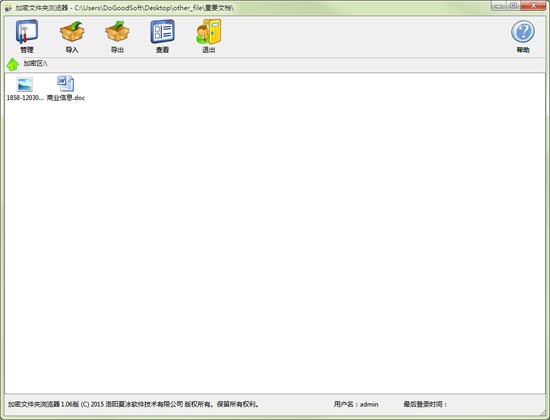
Task: Close the 加密文件夹浏览器 window
Action: [x=533, y=6]
